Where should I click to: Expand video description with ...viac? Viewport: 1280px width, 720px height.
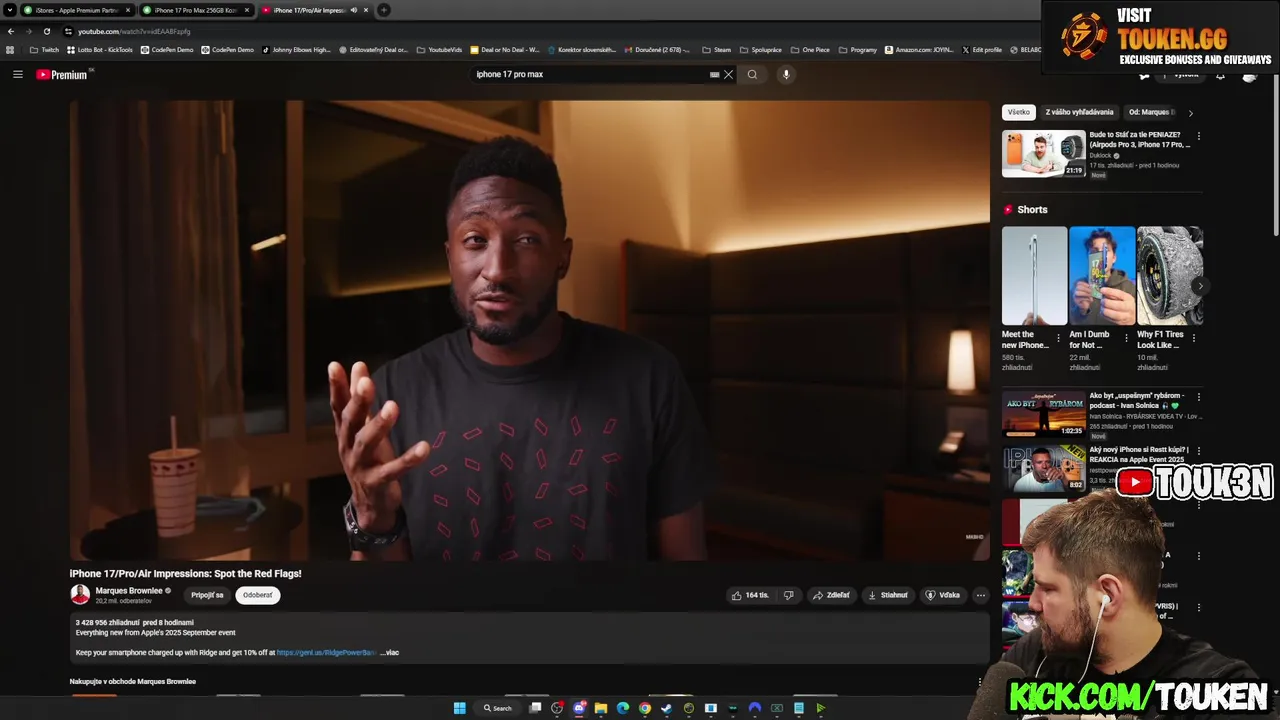(389, 653)
